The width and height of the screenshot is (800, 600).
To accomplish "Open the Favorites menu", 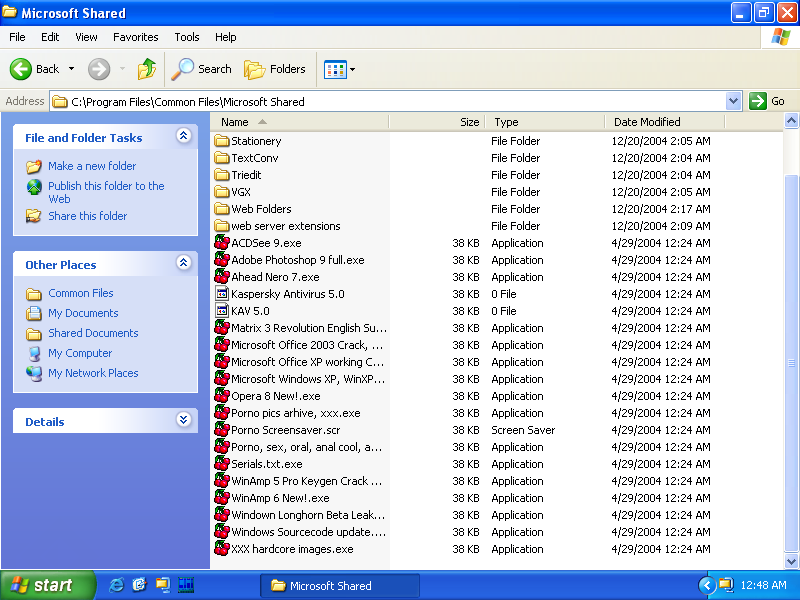I will pyautogui.click(x=135, y=37).
